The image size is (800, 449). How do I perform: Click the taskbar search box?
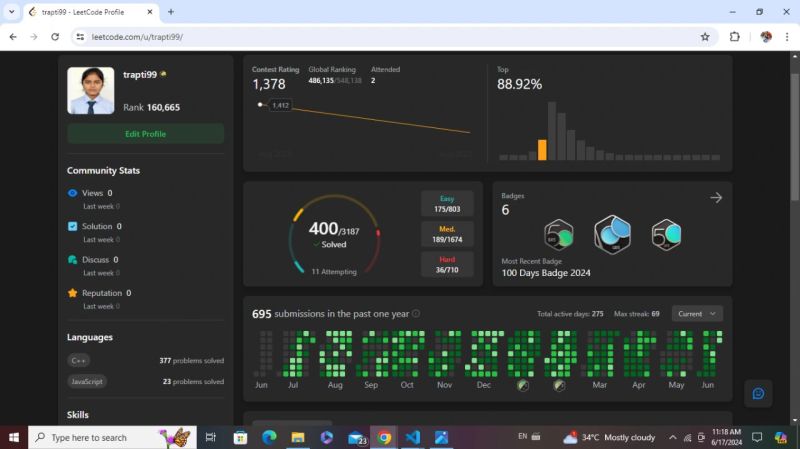point(112,437)
